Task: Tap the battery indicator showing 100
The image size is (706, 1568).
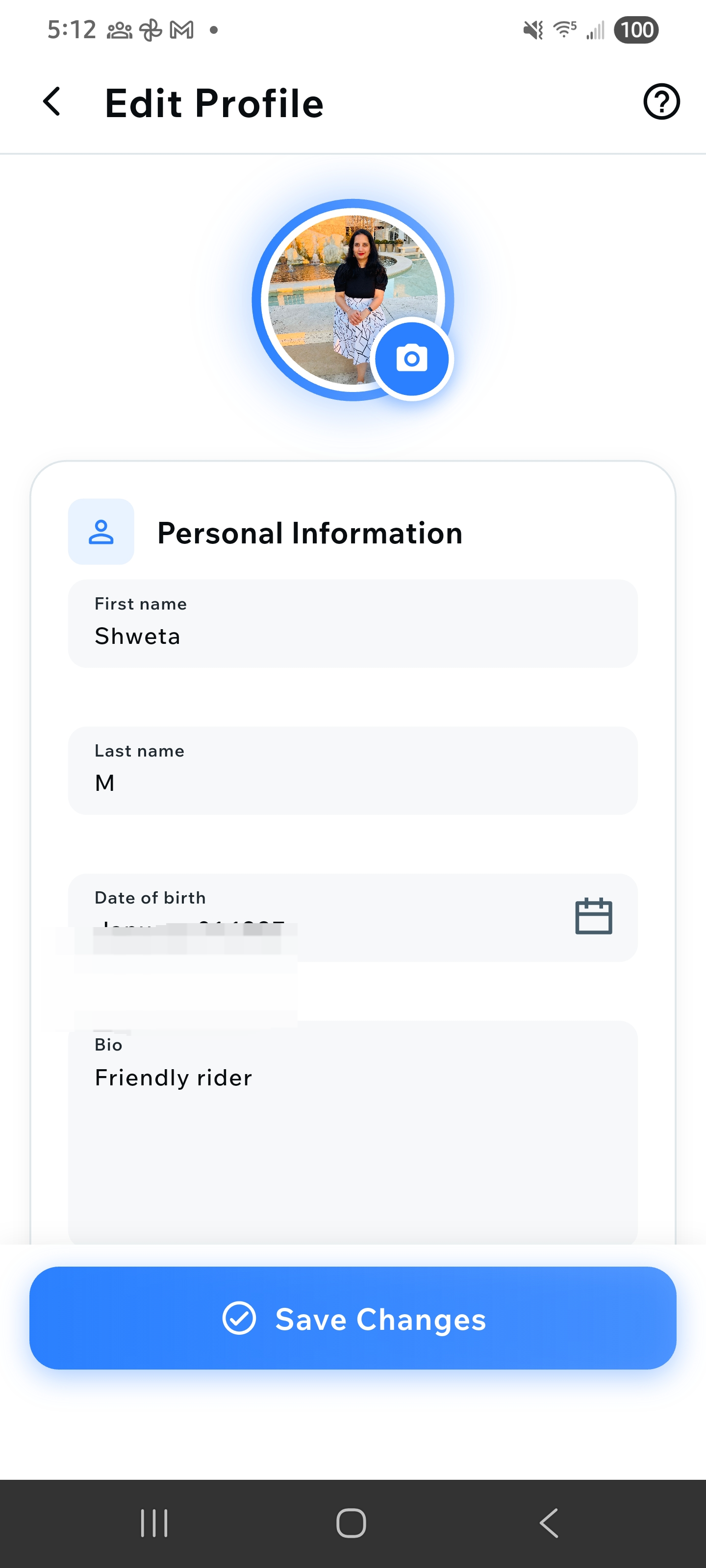Action: coord(636,30)
